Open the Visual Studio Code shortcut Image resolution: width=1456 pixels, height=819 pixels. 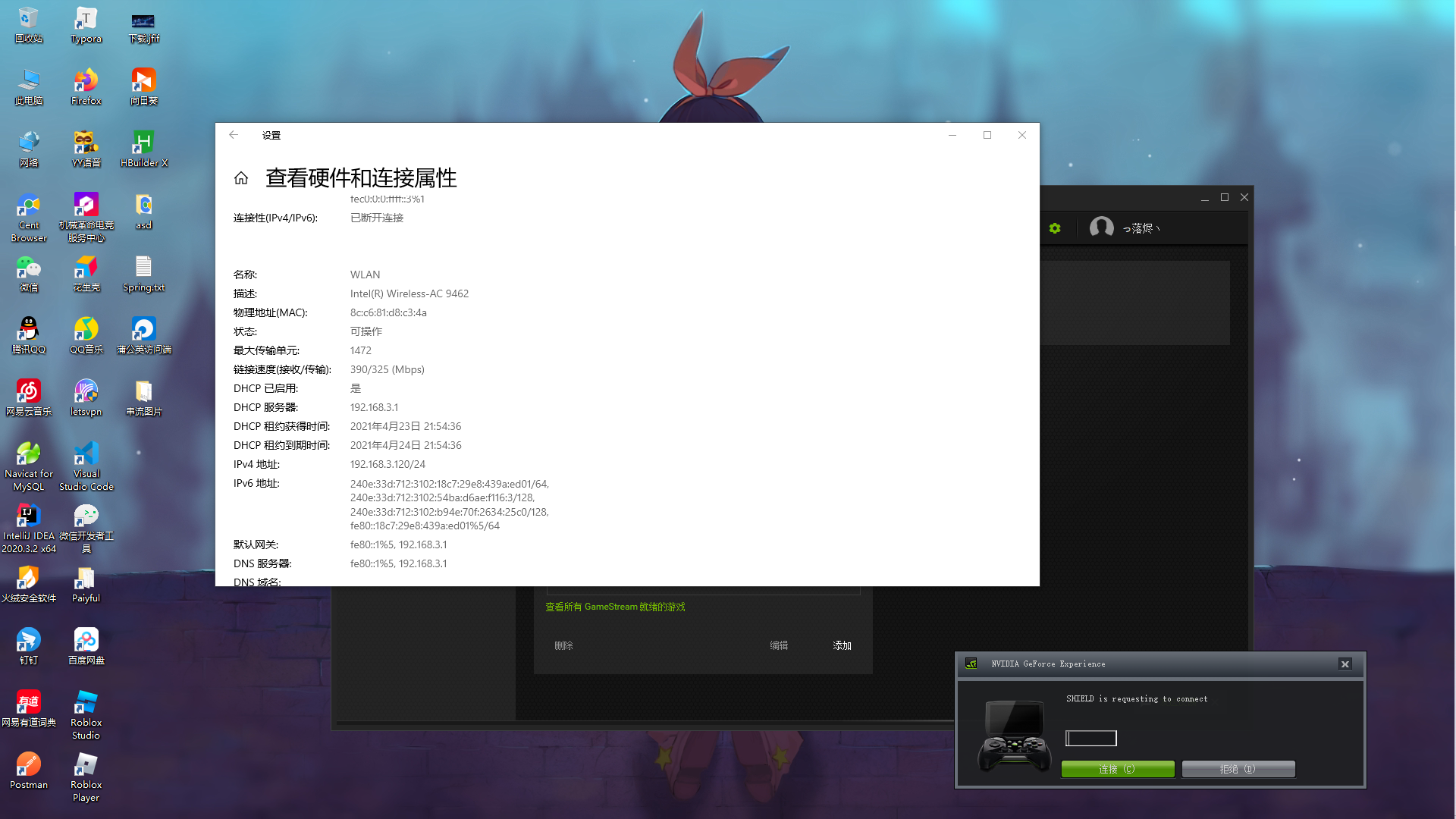(86, 454)
